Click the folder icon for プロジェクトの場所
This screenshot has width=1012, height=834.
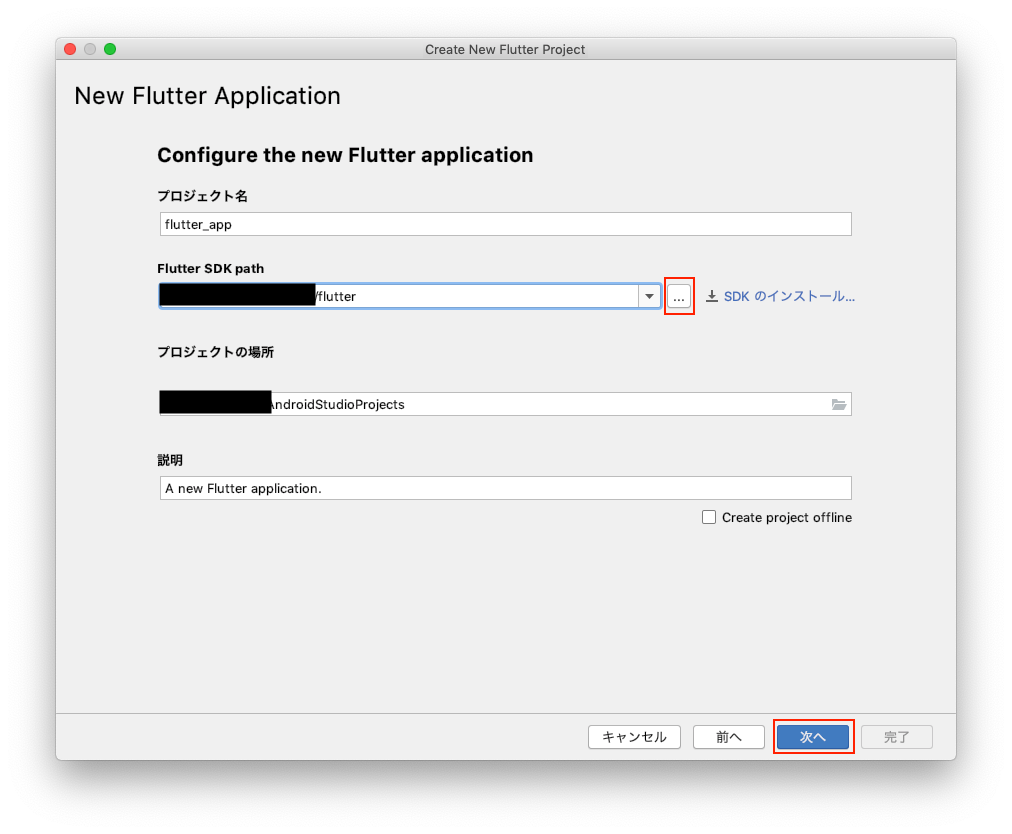coord(838,404)
